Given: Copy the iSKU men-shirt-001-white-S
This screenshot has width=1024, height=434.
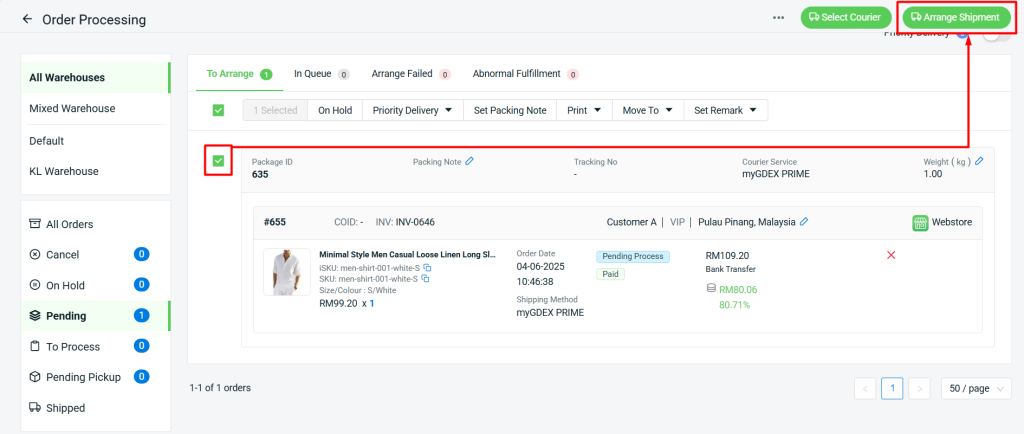Looking at the screenshot, I should (427, 268).
